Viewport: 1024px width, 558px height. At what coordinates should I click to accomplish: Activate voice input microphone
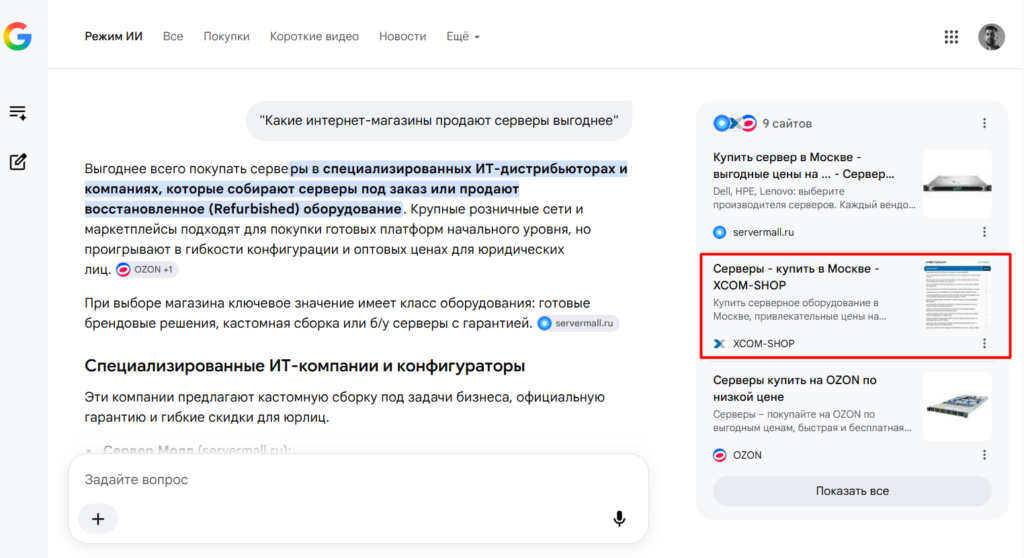619,519
